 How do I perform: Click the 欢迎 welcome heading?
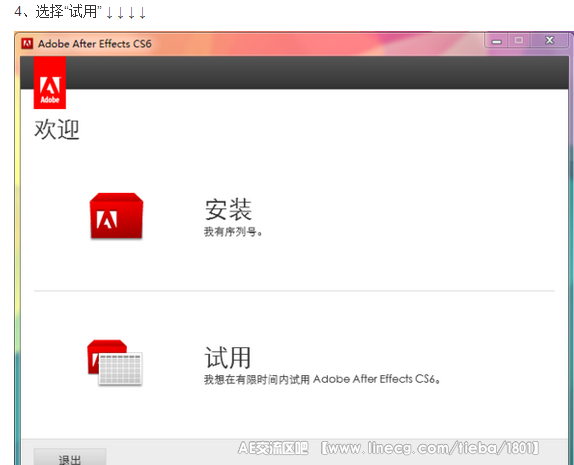click(57, 129)
